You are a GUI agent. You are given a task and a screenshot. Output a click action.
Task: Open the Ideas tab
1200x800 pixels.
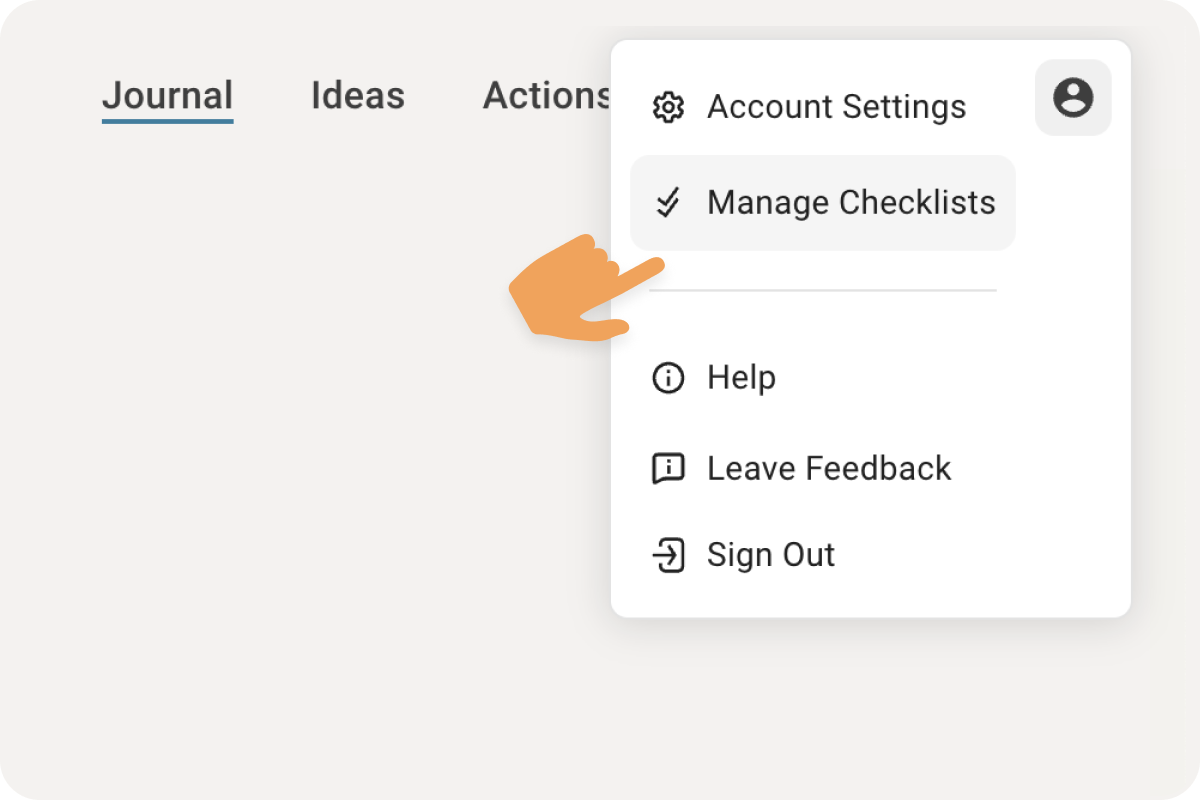click(358, 96)
